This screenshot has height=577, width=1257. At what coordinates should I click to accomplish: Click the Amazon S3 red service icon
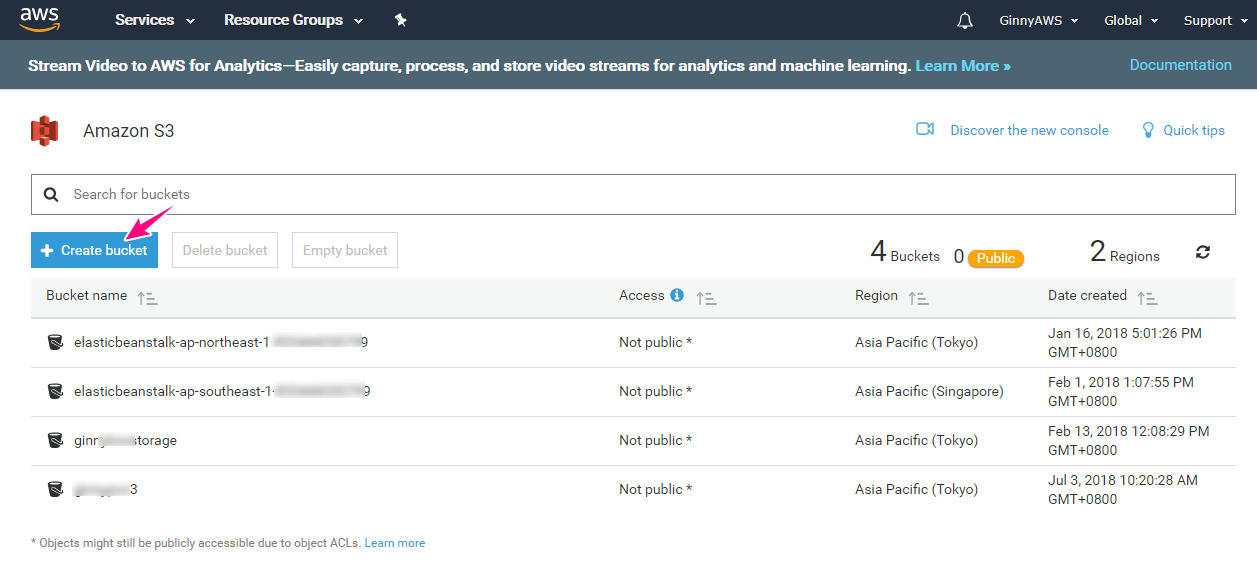44,130
